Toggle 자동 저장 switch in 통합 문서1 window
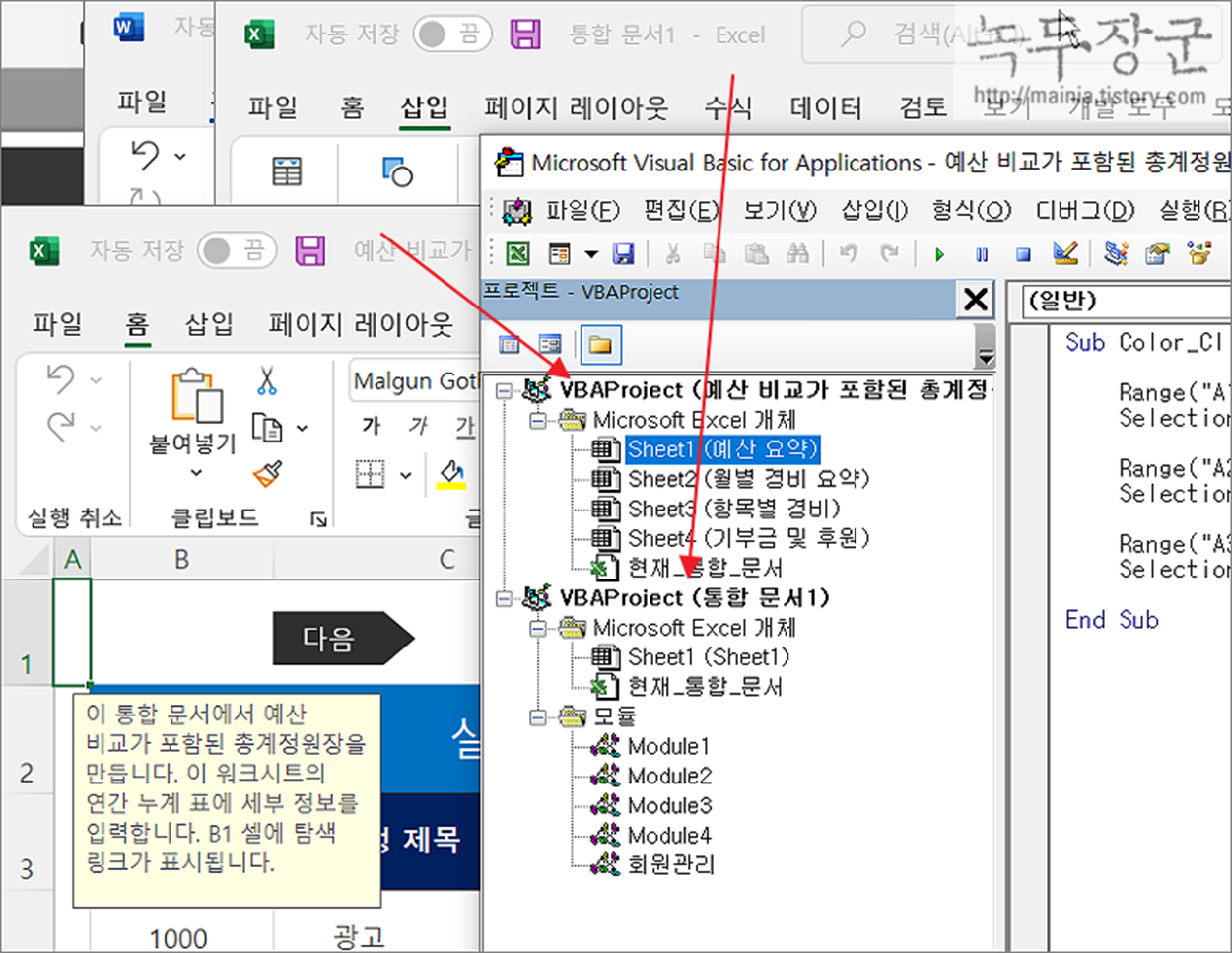This screenshot has height=953, width=1232. [451, 34]
